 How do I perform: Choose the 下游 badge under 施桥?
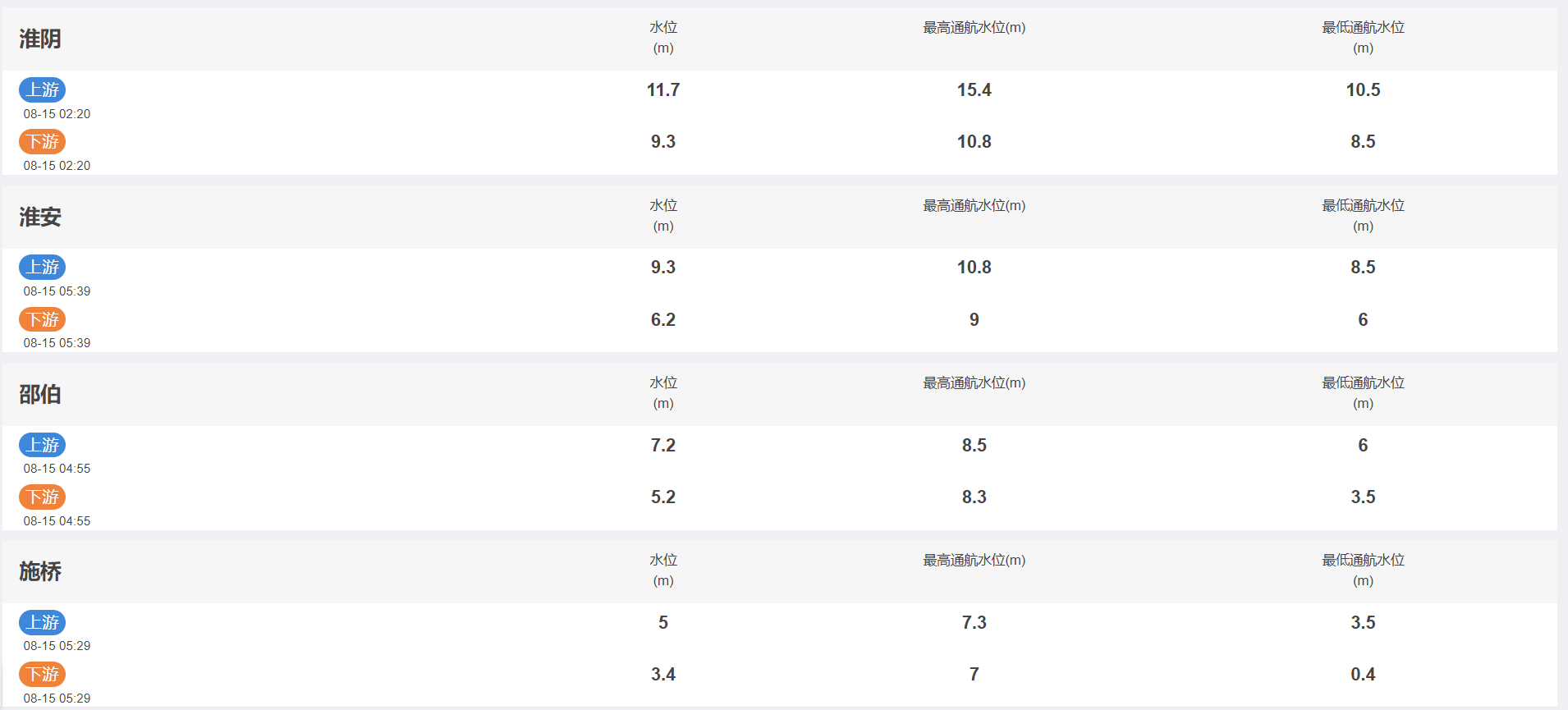point(42,674)
